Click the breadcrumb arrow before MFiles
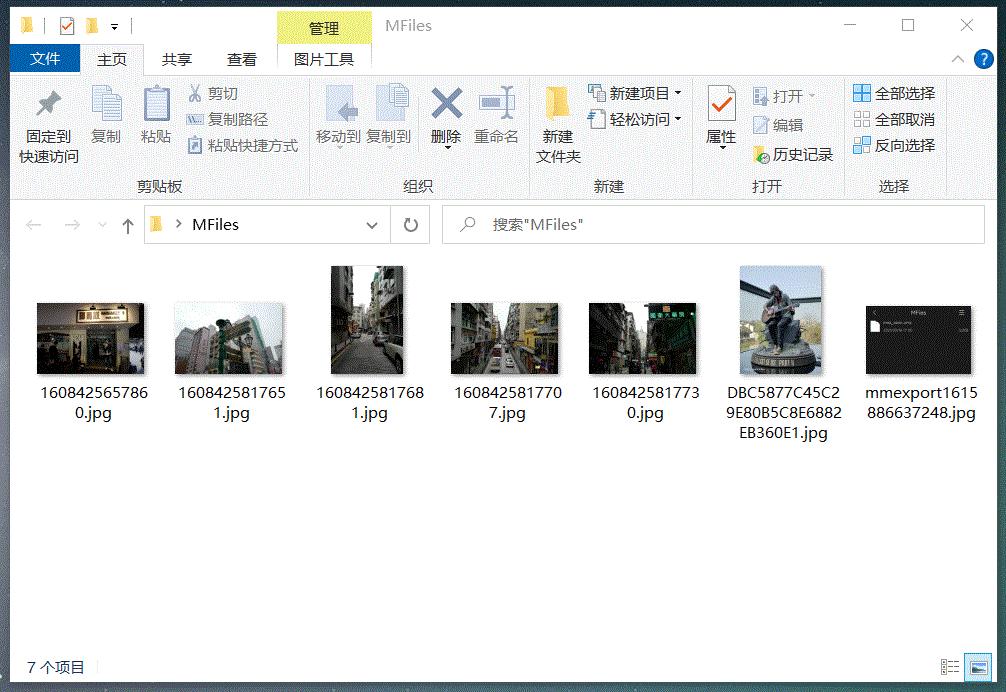 (178, 224)
